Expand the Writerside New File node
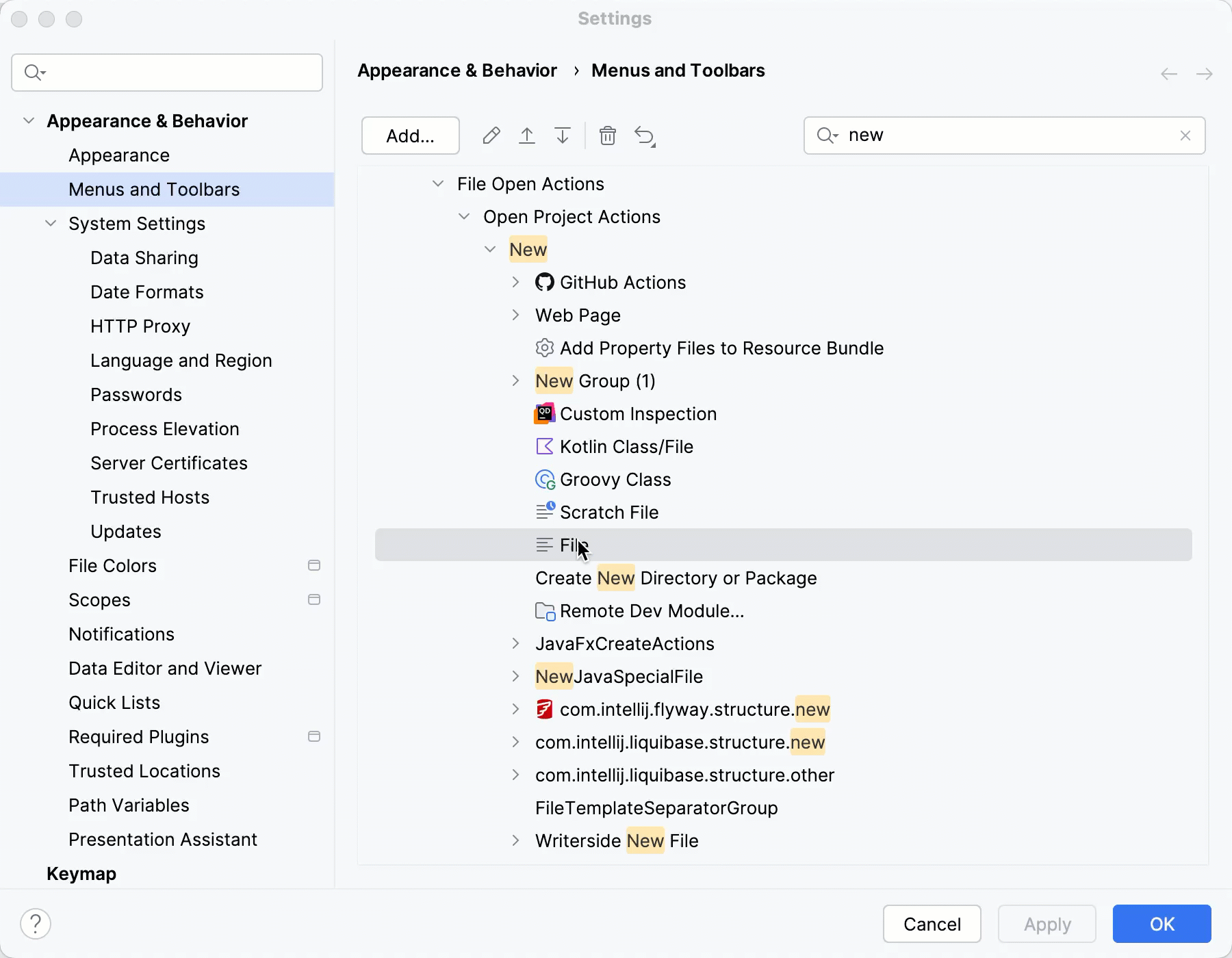 tap(515, 841)
